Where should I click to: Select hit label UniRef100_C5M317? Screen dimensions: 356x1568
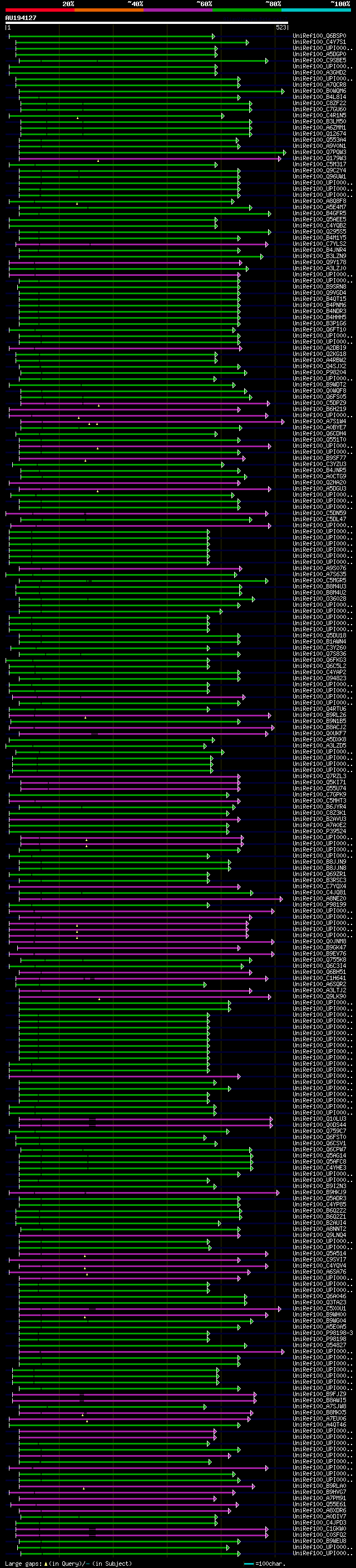[319, 164]
